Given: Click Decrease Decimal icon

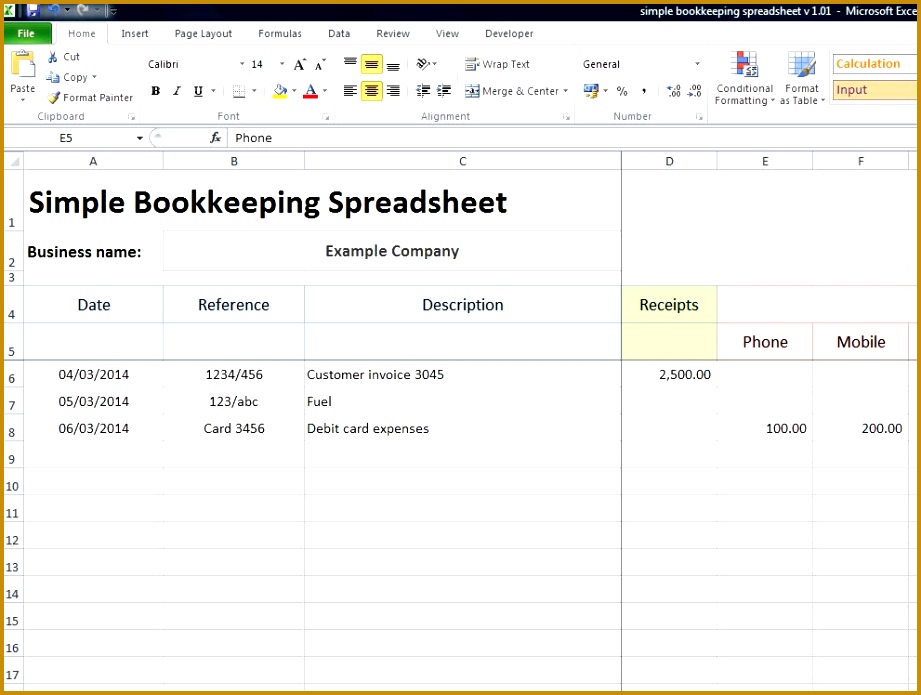Looking at the screenshot, I should click(695, 91).
